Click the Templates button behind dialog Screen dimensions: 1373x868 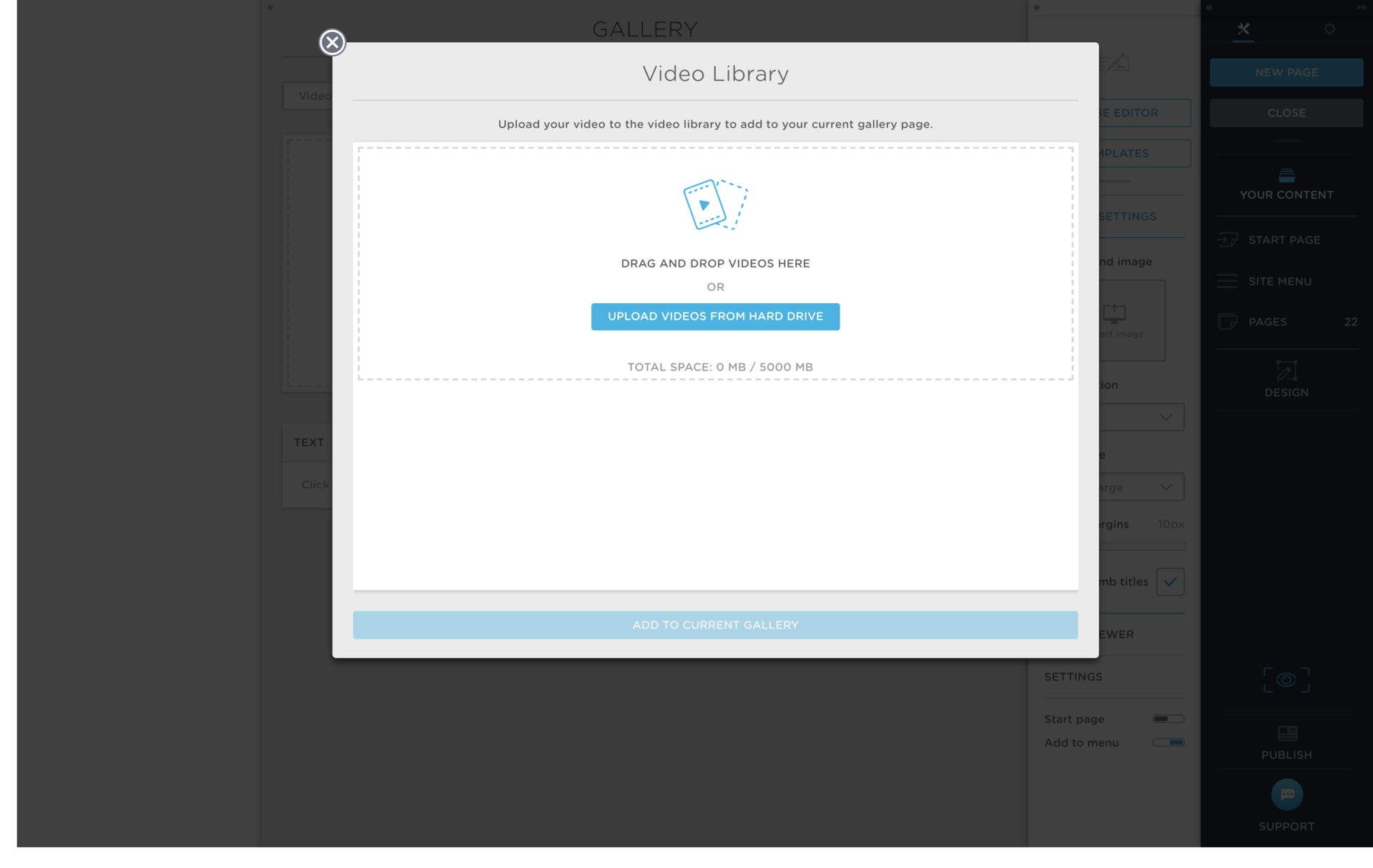[1145, 153]
